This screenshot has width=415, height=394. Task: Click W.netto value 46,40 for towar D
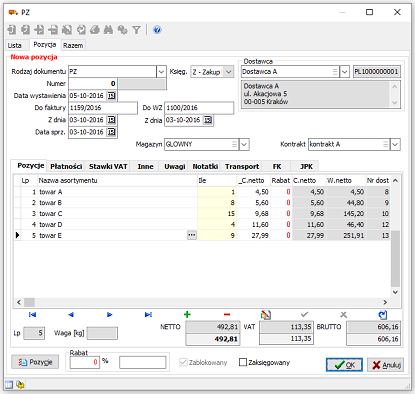(346, 224)
